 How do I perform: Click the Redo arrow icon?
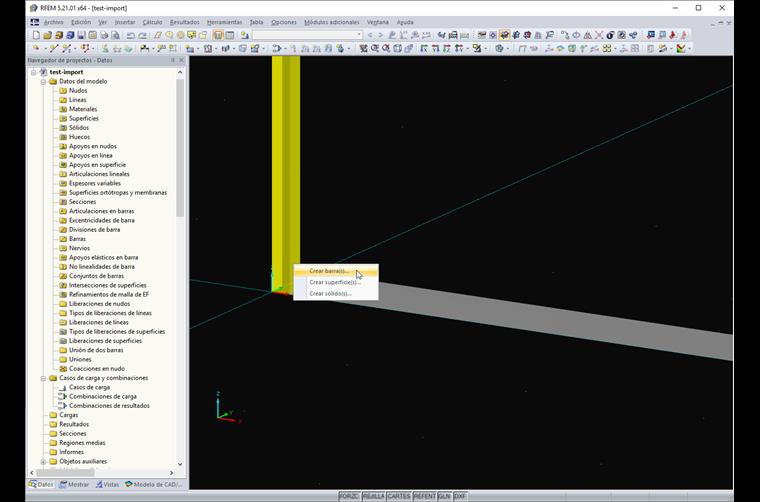142,35
